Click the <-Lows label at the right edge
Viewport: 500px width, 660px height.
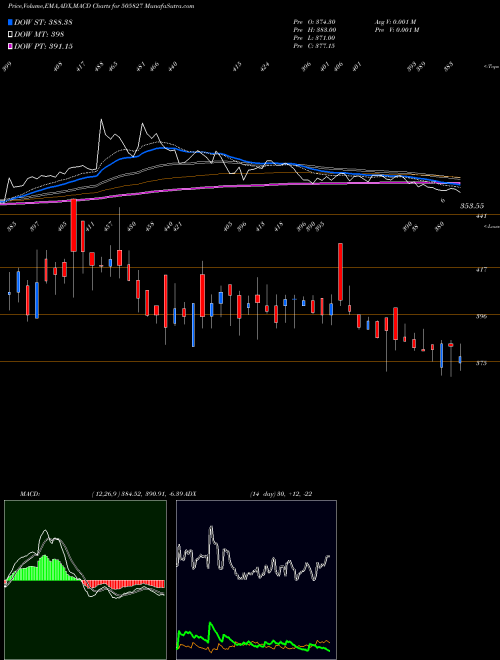tap(491, 226)
